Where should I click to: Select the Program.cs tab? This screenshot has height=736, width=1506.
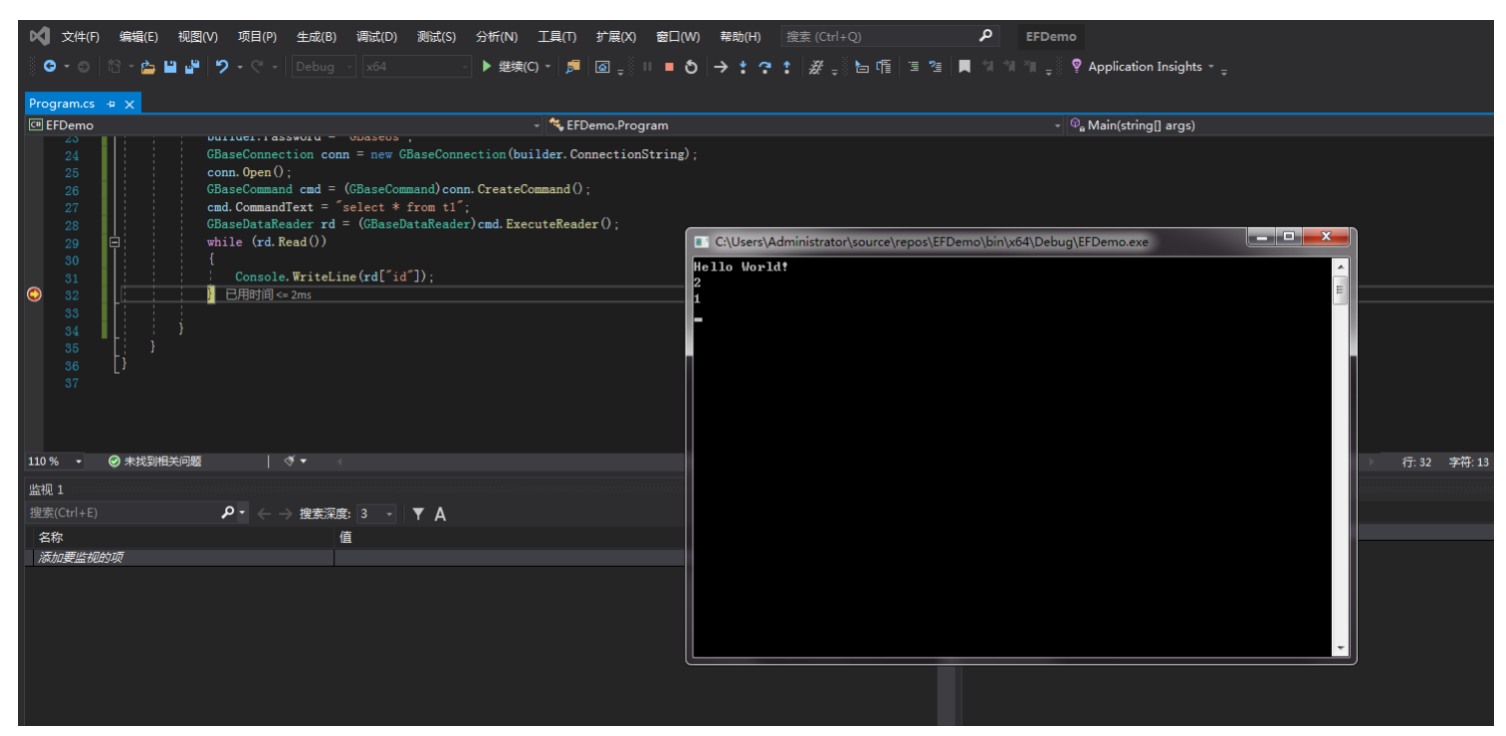coord(62,104)
